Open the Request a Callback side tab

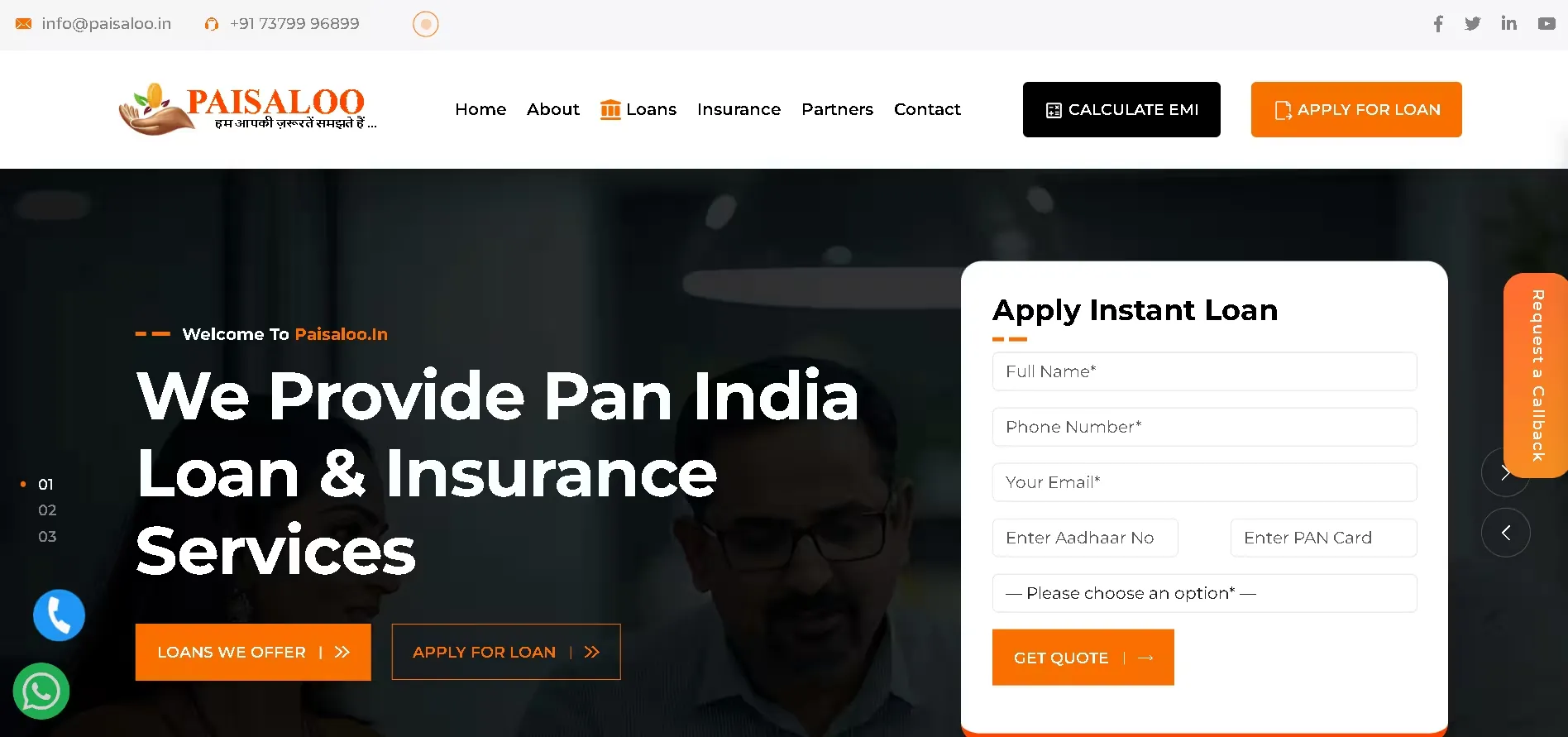[1536, 376]
